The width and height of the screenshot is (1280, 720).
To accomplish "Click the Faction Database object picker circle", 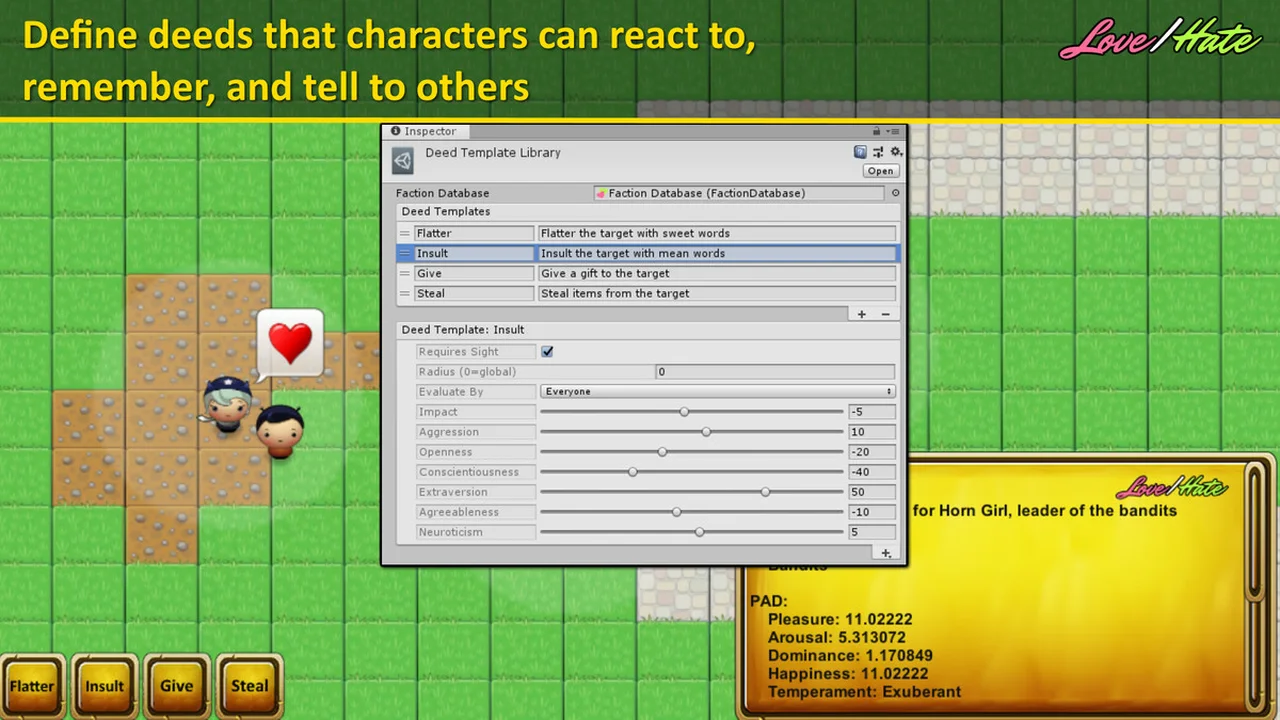I will tap(895, 193).
